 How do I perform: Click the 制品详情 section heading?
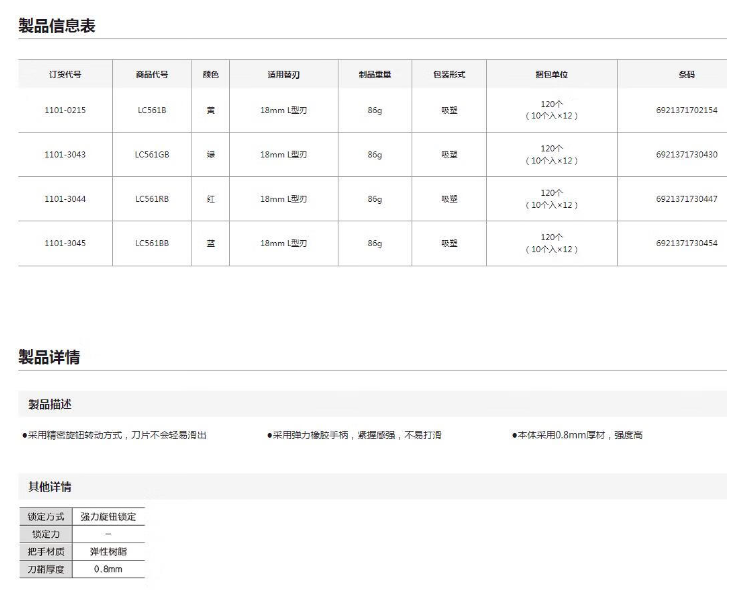coord(49,357)
